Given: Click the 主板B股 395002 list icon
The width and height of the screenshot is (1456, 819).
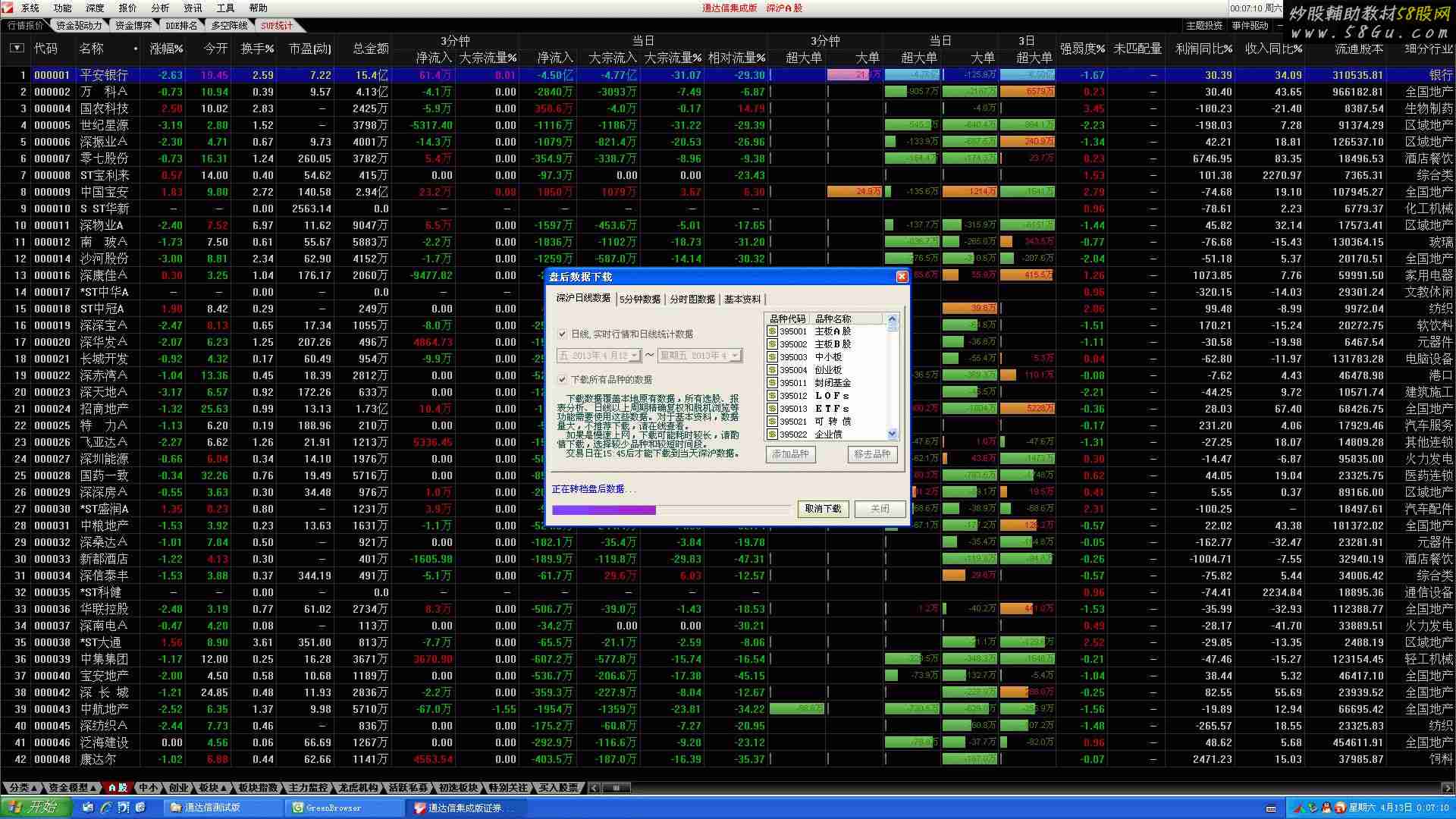Looking at the screenshot, I should tap(772, 344).
